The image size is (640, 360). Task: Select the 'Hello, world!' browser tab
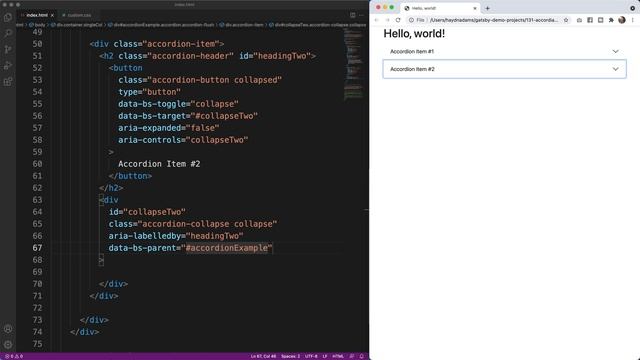pos(439,8)
